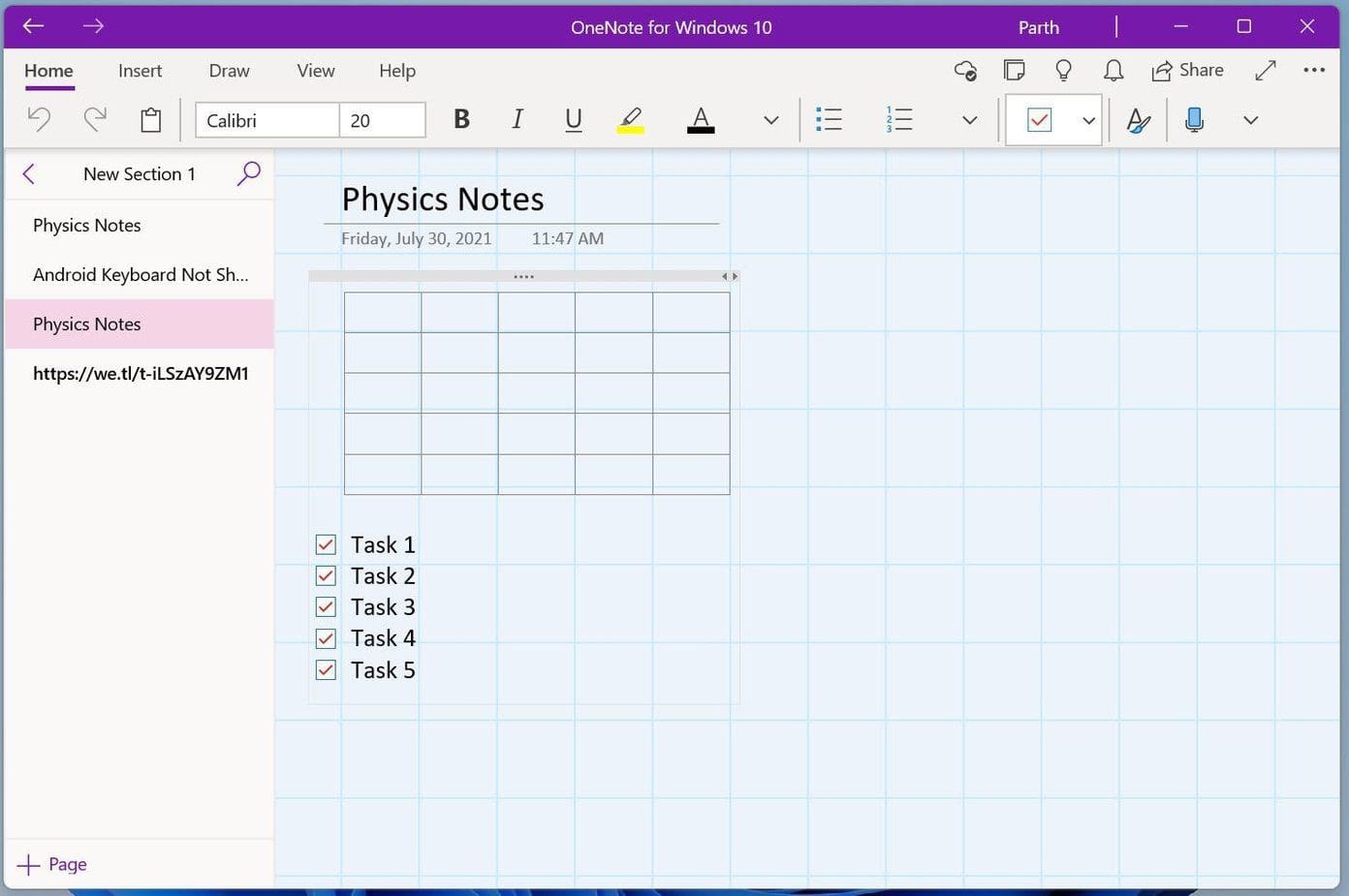Select the note container move handle dots
This screenshot has width=1349, height=896.
coord(523,276)
